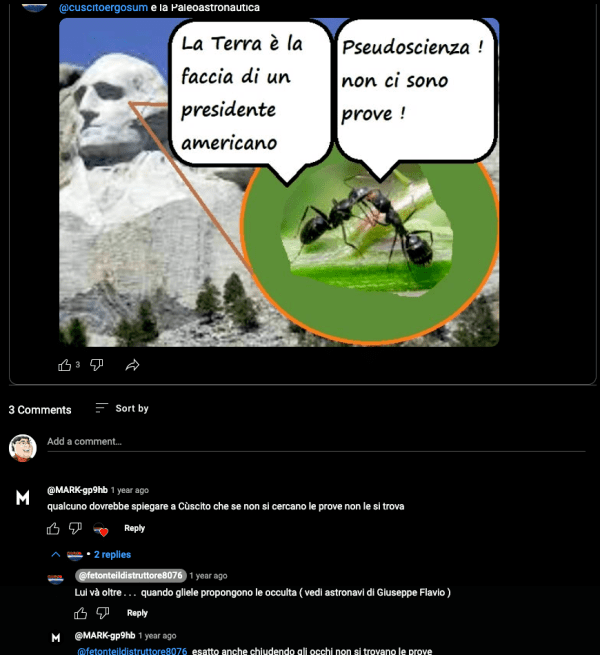The width and height of the screenshot is (600, 655).
Task: Click the Add a comment field
Action: (316, 442)
